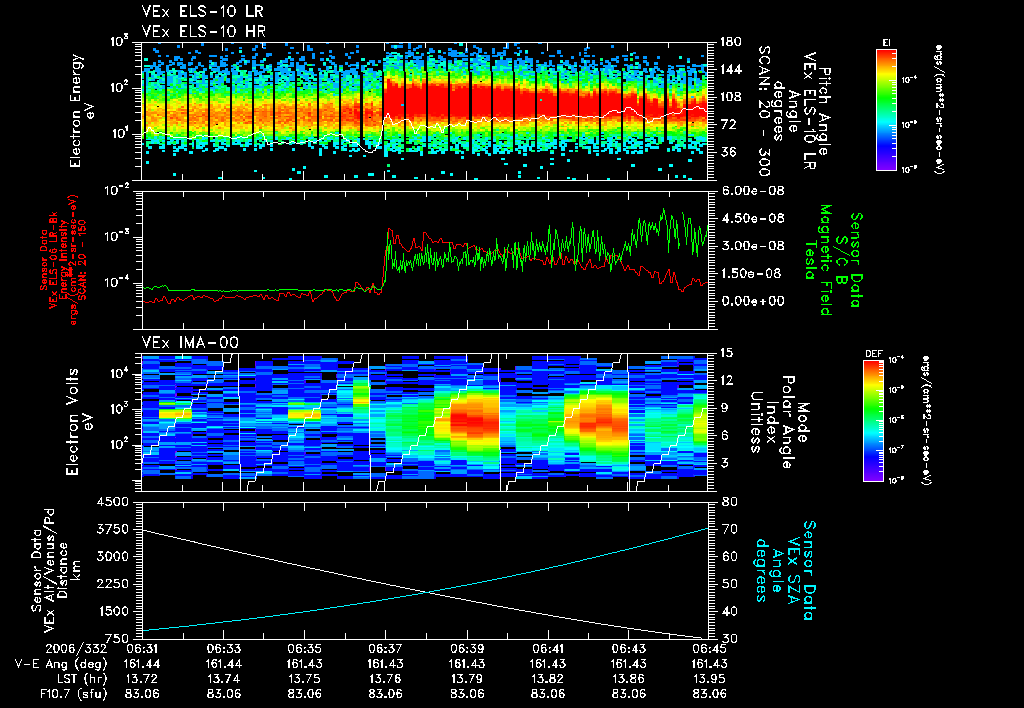Select the 'VEx ELS-10 HR' plot title
Viewport: 1024px width, 708px height.
click(204, 31)
